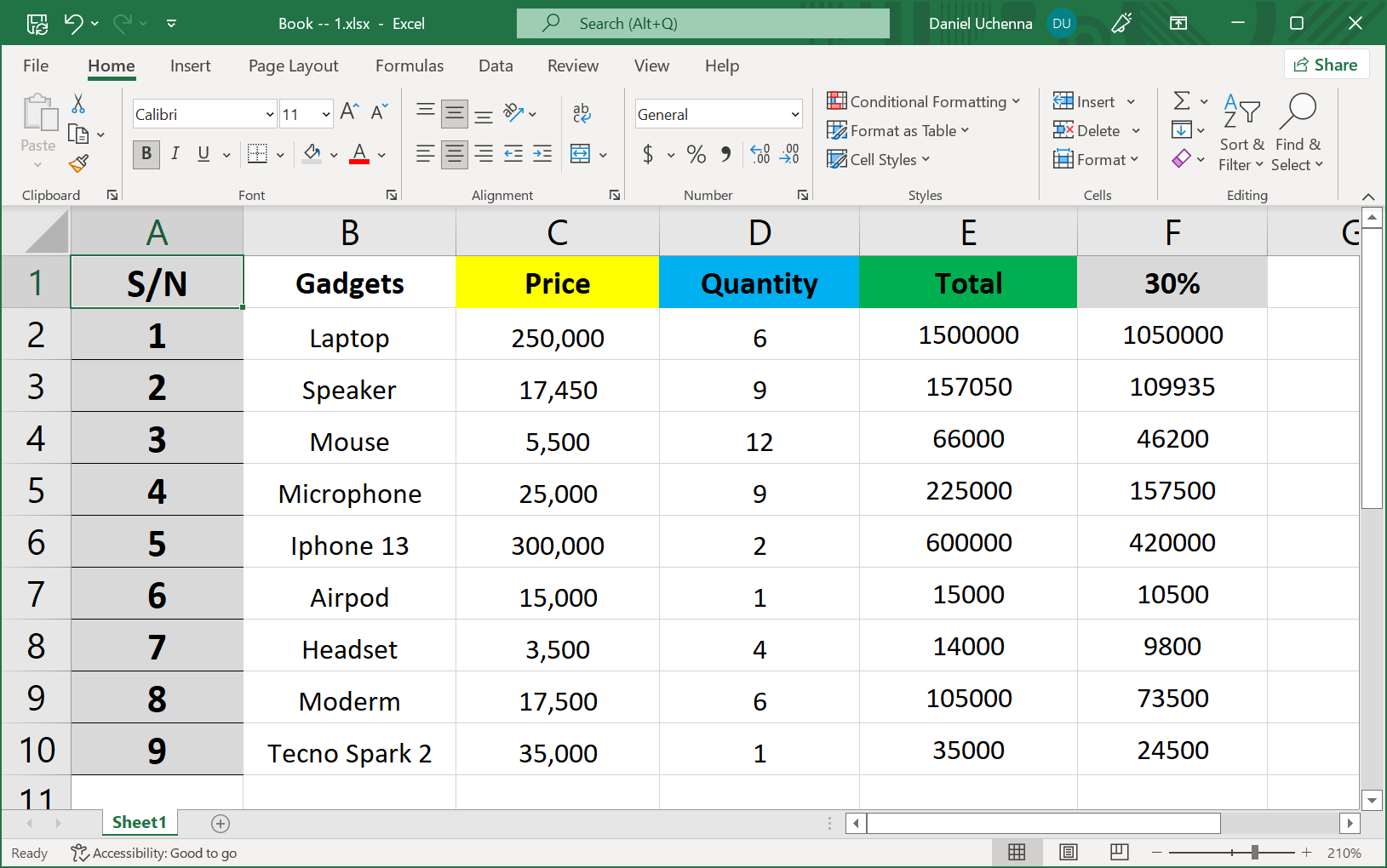Click the Cut scissors icon
1387x868 pixels.
click(78, 104)
